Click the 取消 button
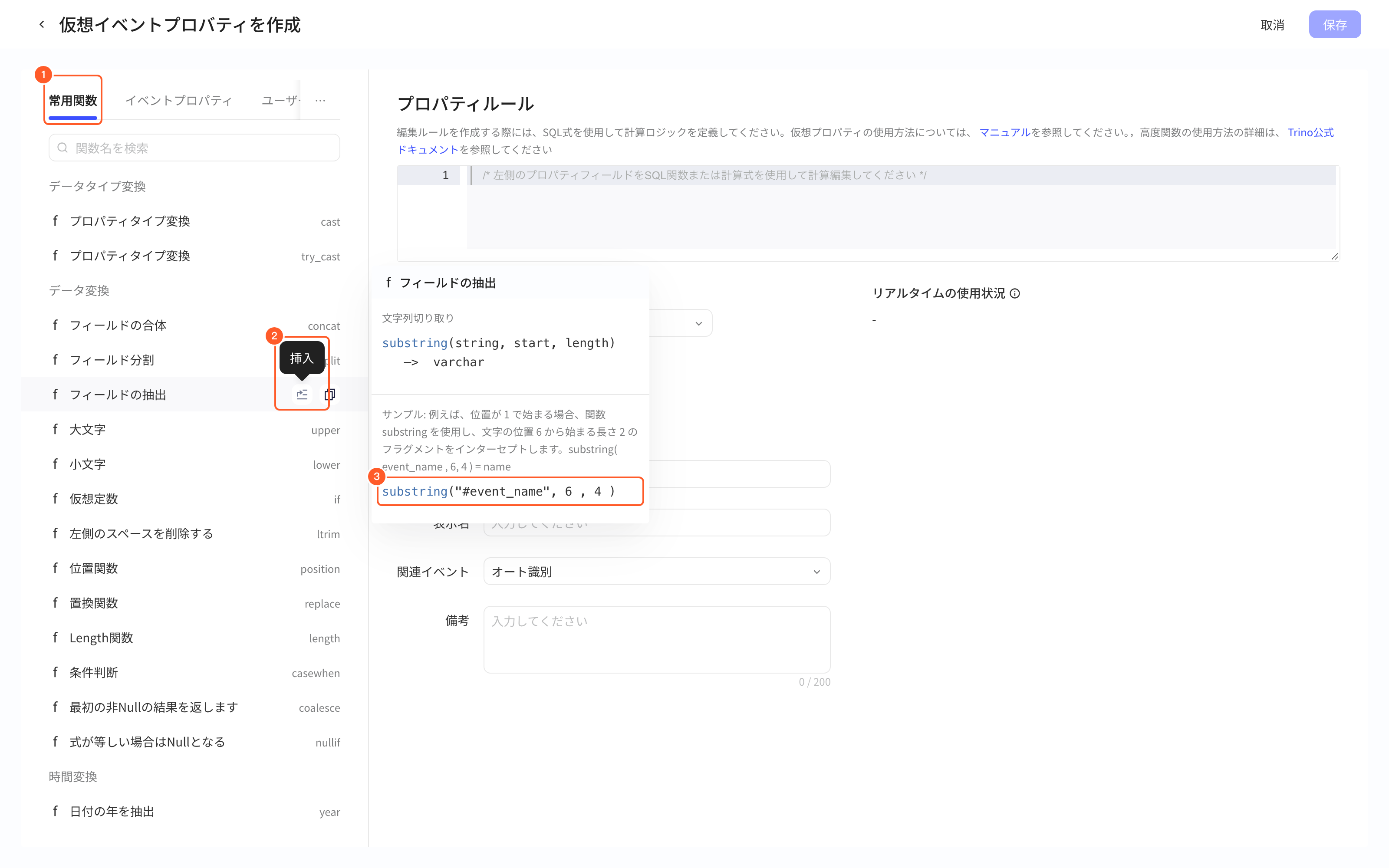Screen dimensions: 1389x868 point(1272,25)
